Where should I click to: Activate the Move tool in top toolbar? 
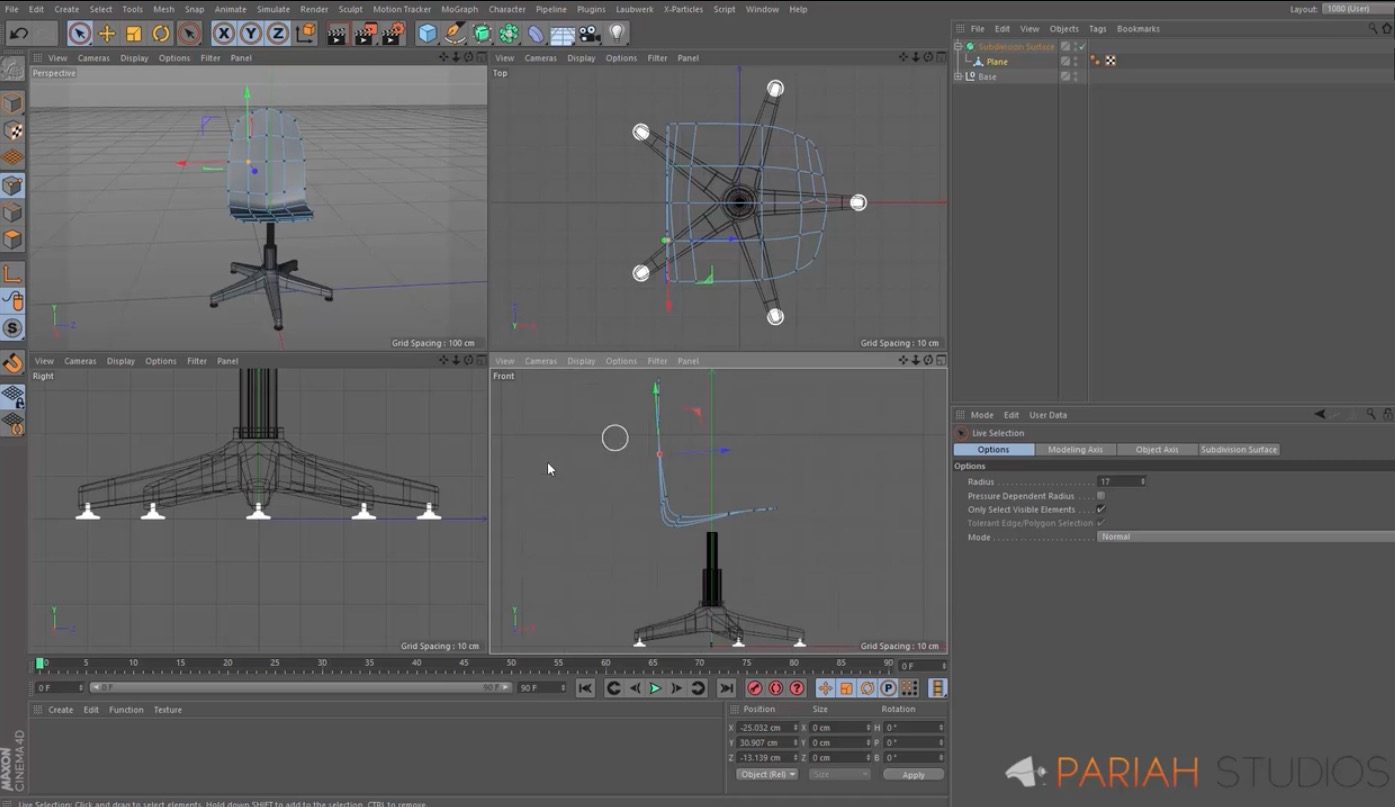point(107,34)
